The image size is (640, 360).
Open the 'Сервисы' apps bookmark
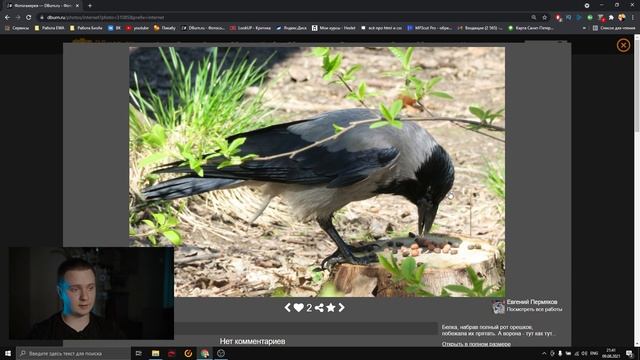tap(17, 28)
